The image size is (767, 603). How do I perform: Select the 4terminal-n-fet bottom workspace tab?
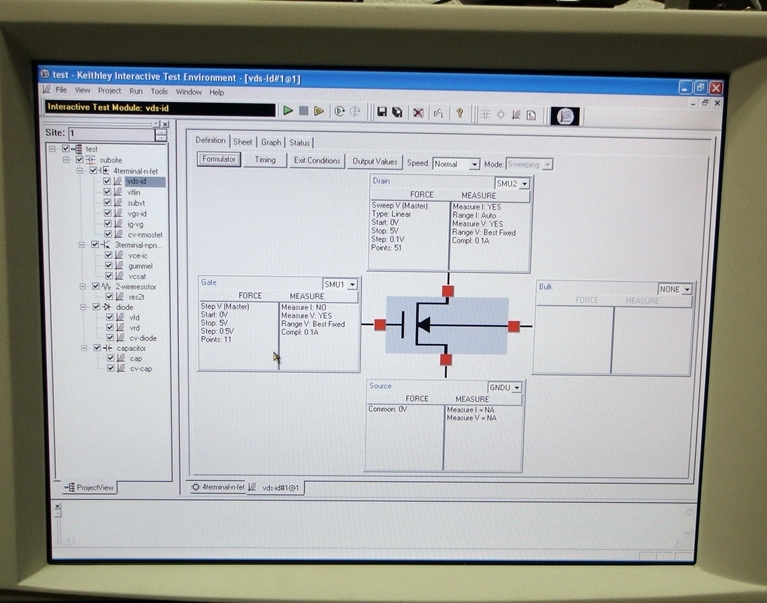[219, 487]
